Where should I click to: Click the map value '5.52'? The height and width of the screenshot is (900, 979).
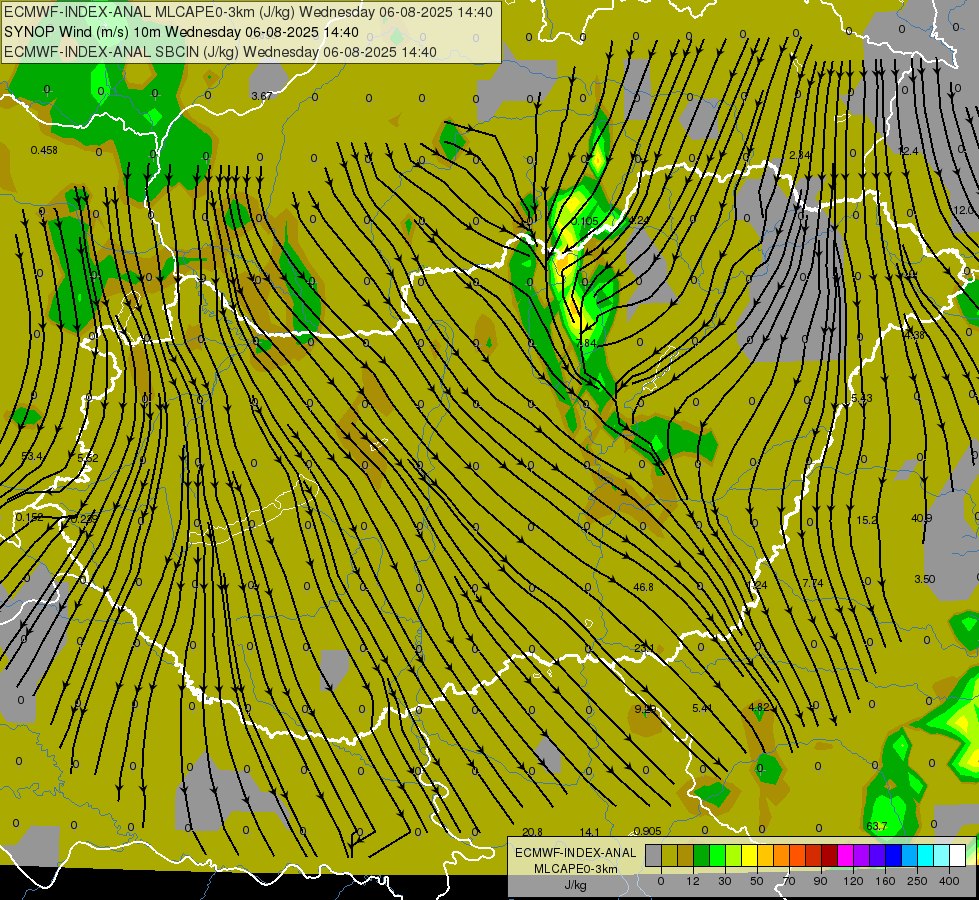[87, 457]
